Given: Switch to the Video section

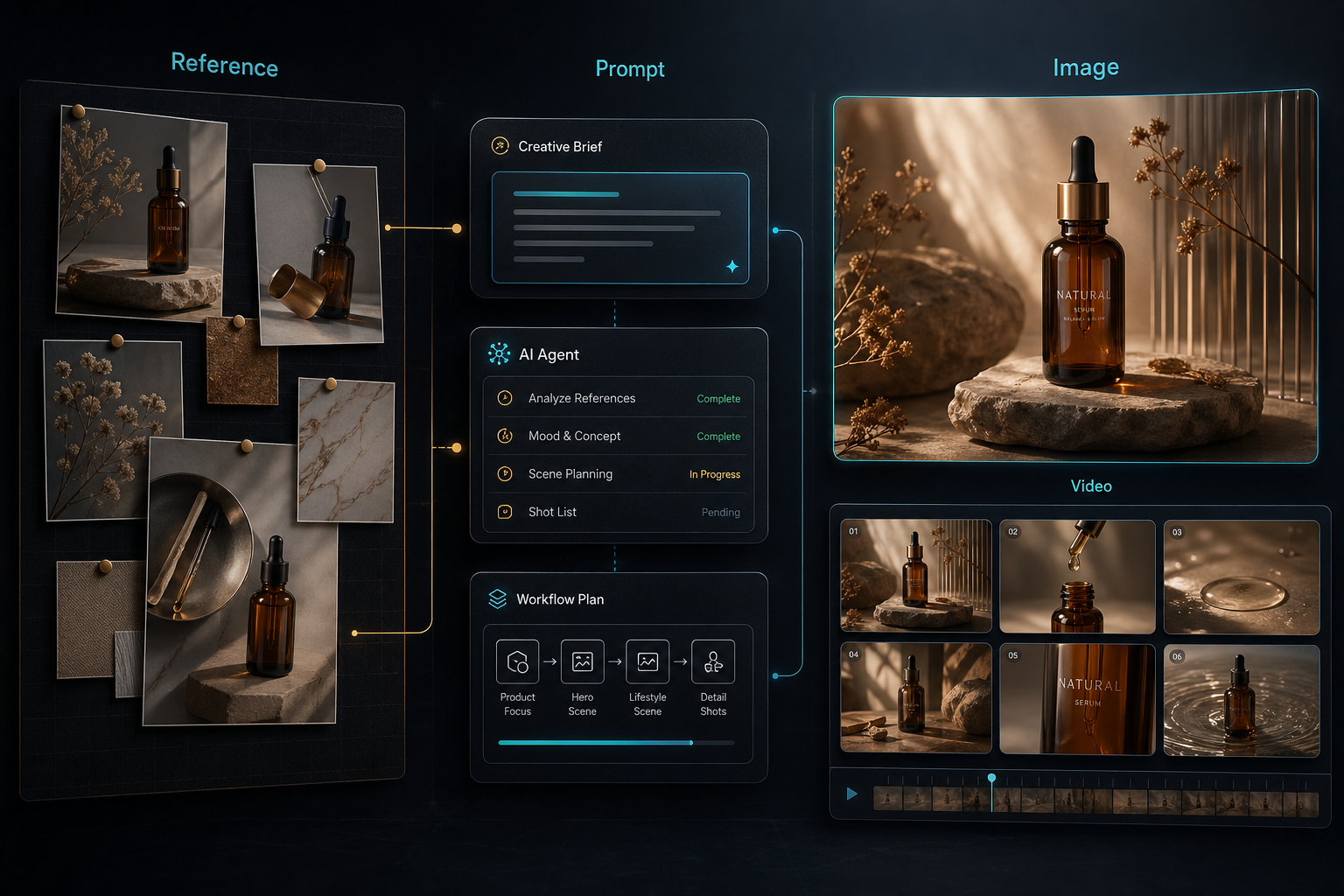Looking at the screenshot, I should pyautogui.click(x=1090, y=486).
